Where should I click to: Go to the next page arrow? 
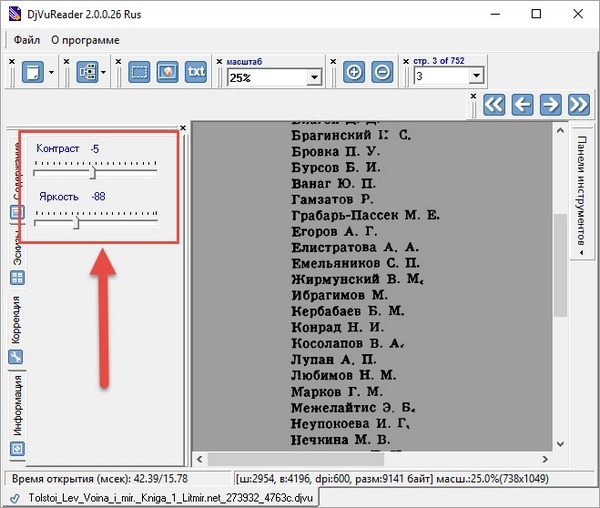549,104
